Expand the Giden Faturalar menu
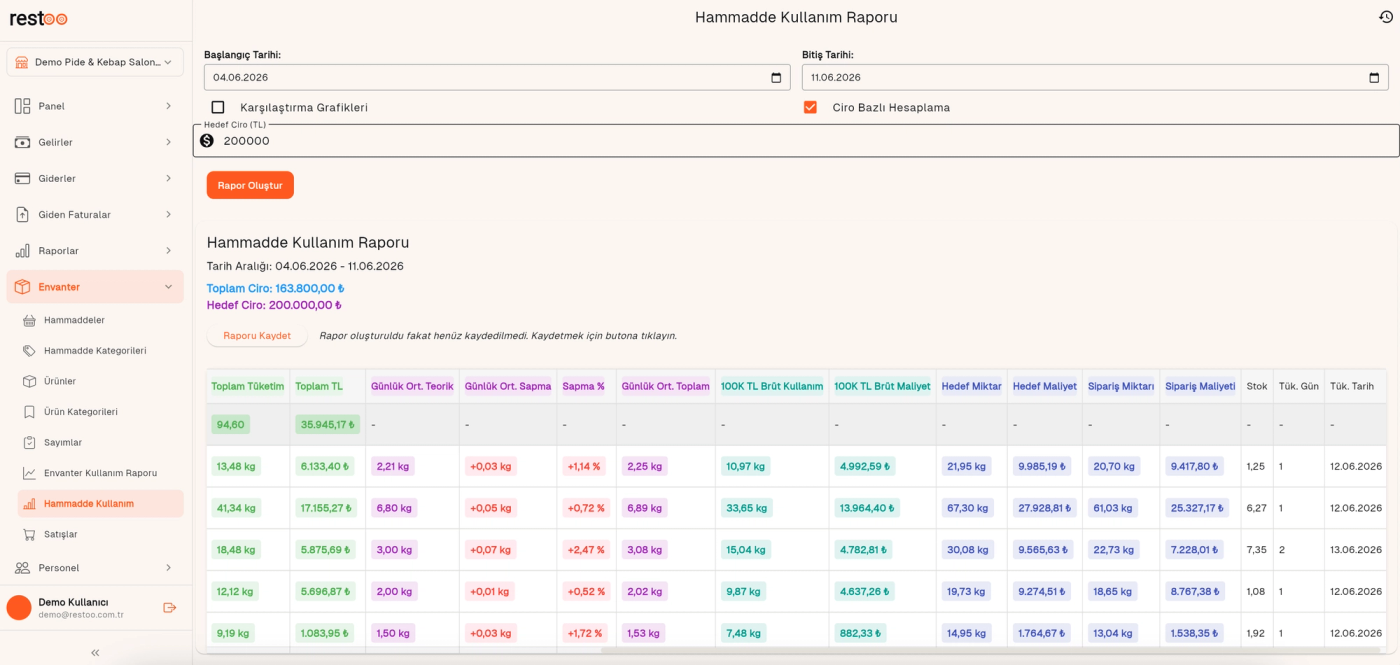The width and height of the screenshot is (1400, 665). [95, 214]
